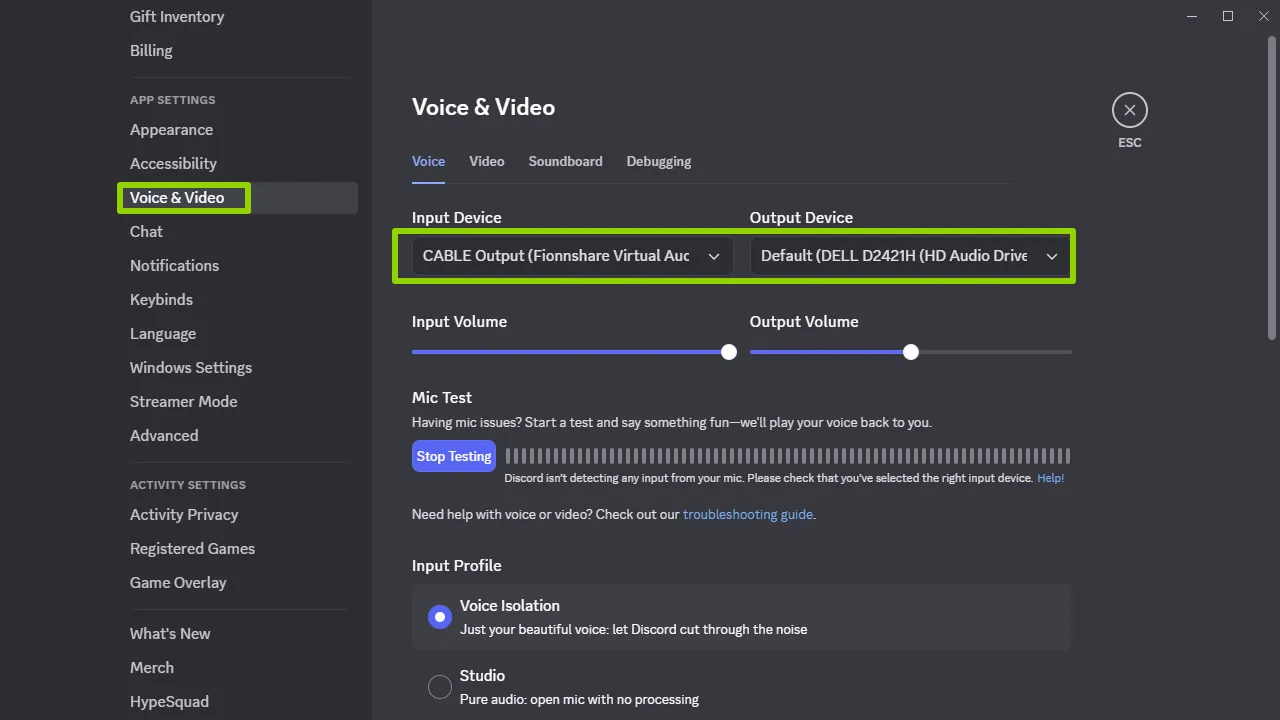The width and height of the screenshot is (1280, 720).
Task: Close settings with the ESC X icon
Action: (x=1129, y=110)
